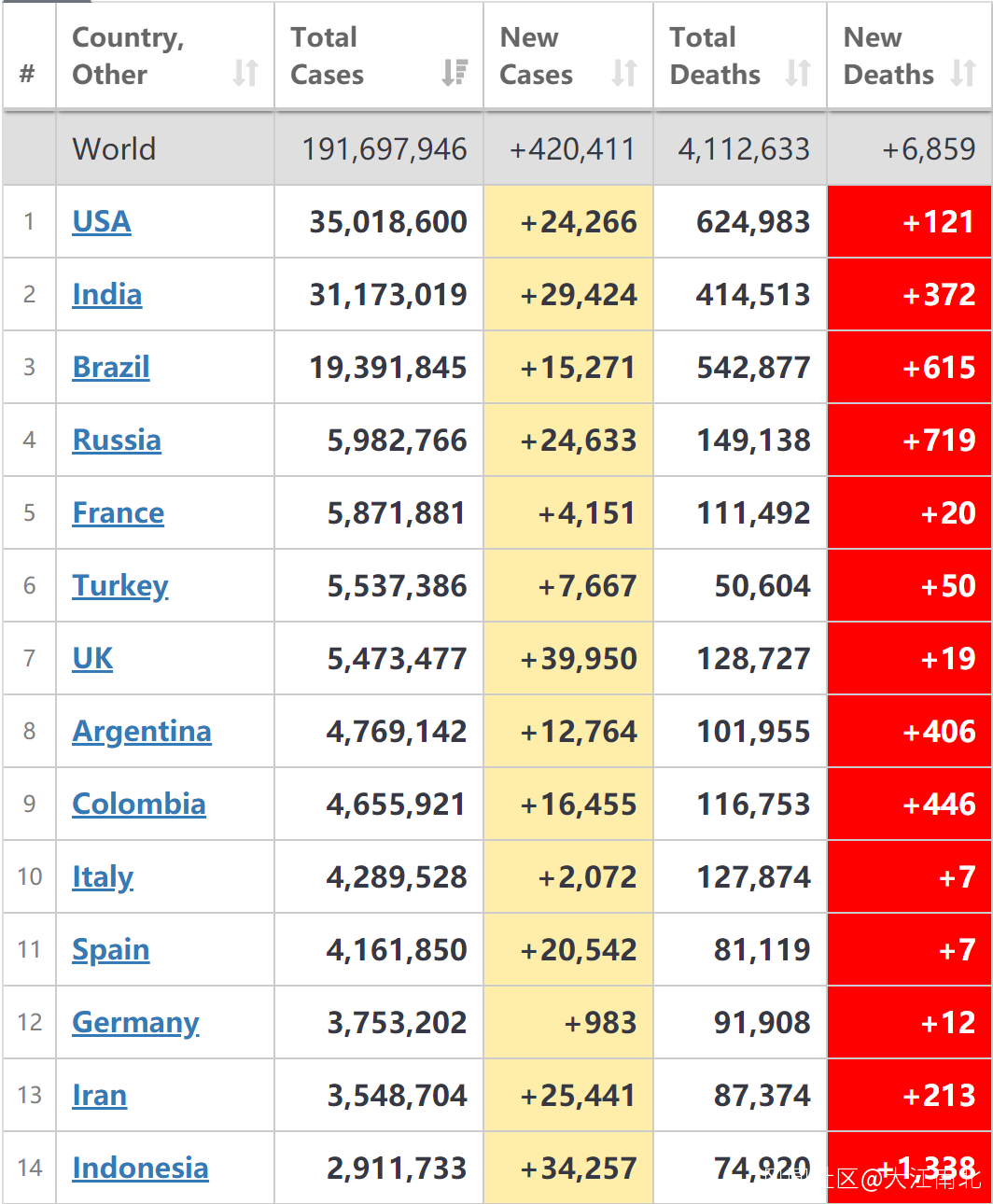Open the Russia link
The image size is (993, 1204).
coord(117,441)
